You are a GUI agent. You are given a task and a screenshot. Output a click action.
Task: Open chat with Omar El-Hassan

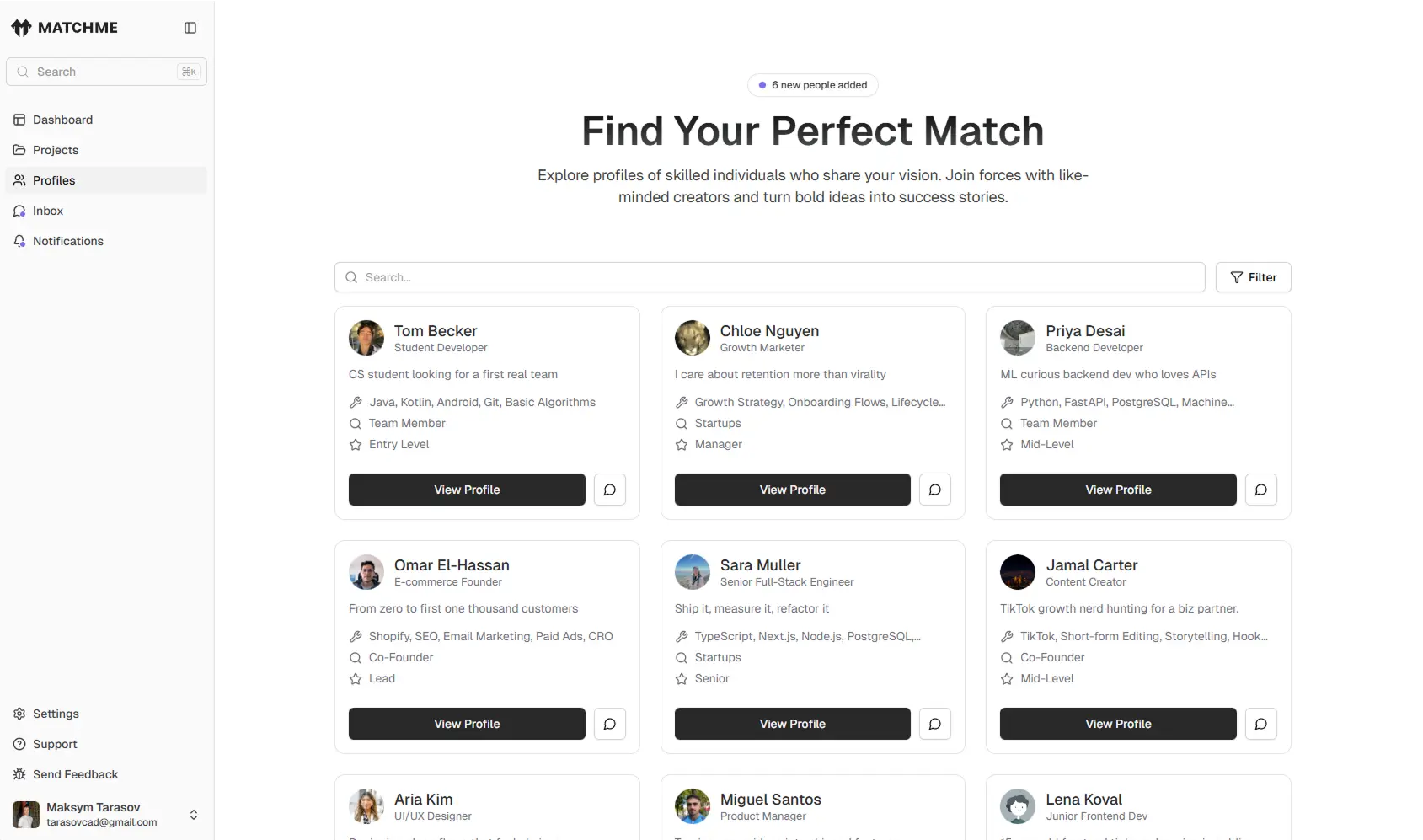[x=610, y=724]
